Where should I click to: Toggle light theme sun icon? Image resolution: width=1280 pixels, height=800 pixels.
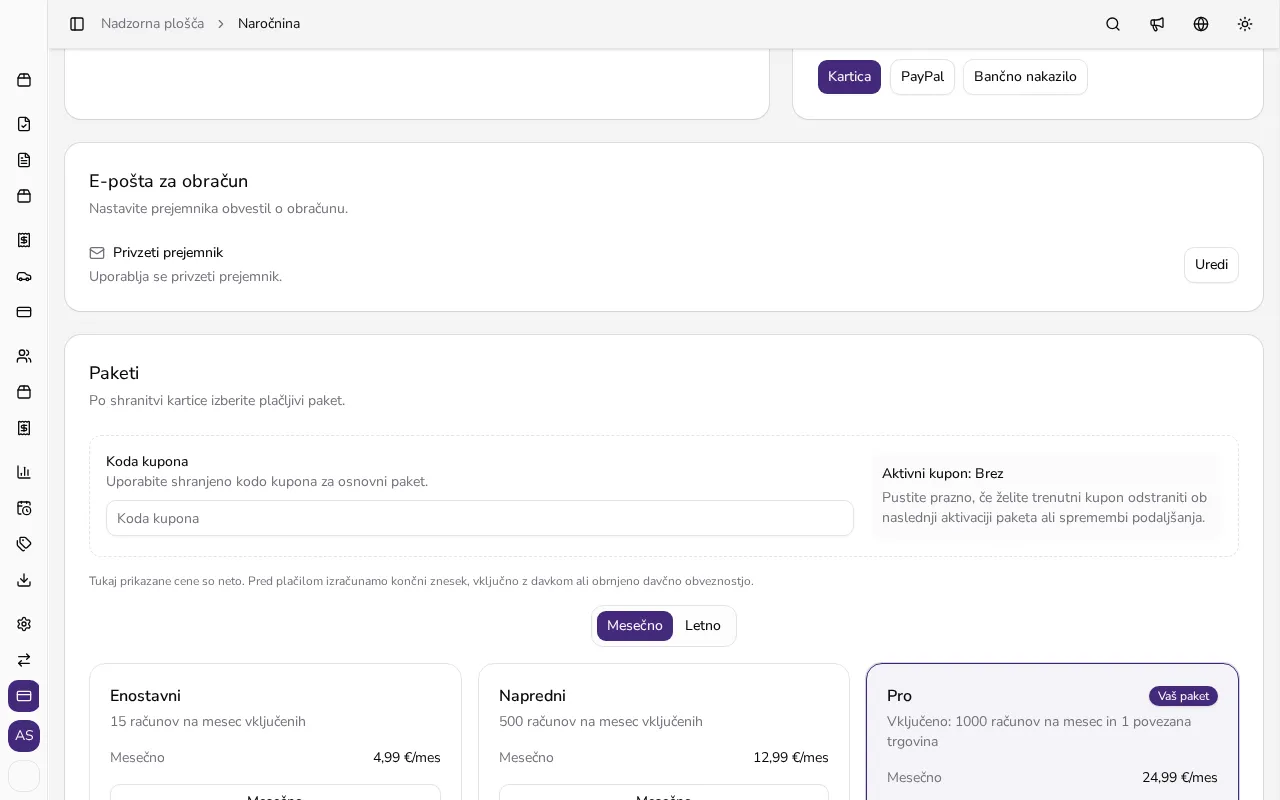coord(1245,24)
